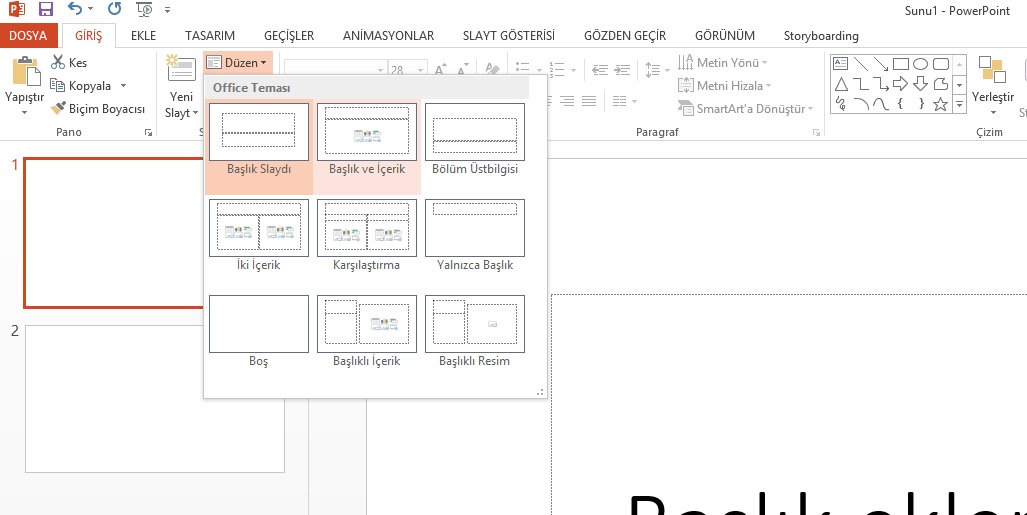Switch to the GÖRÜNÜM tab
This screenshot has width=1027, height=515.
tap(725, 35)
